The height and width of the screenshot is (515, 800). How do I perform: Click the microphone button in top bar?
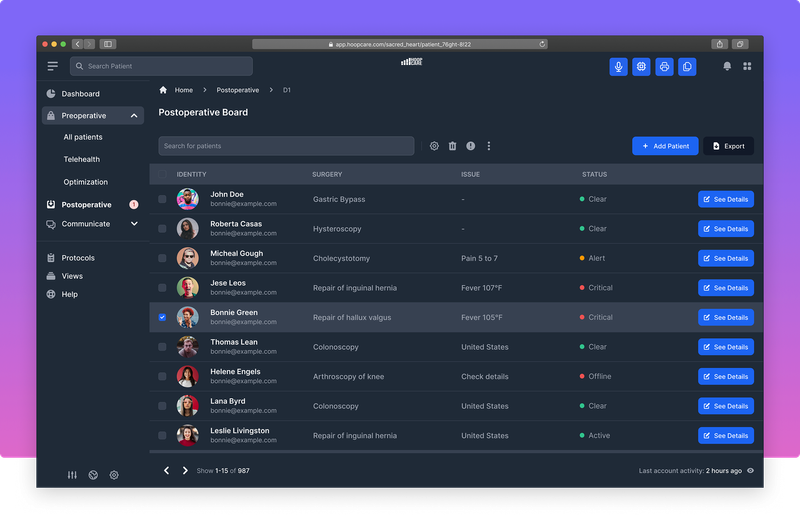click(619, 67)
